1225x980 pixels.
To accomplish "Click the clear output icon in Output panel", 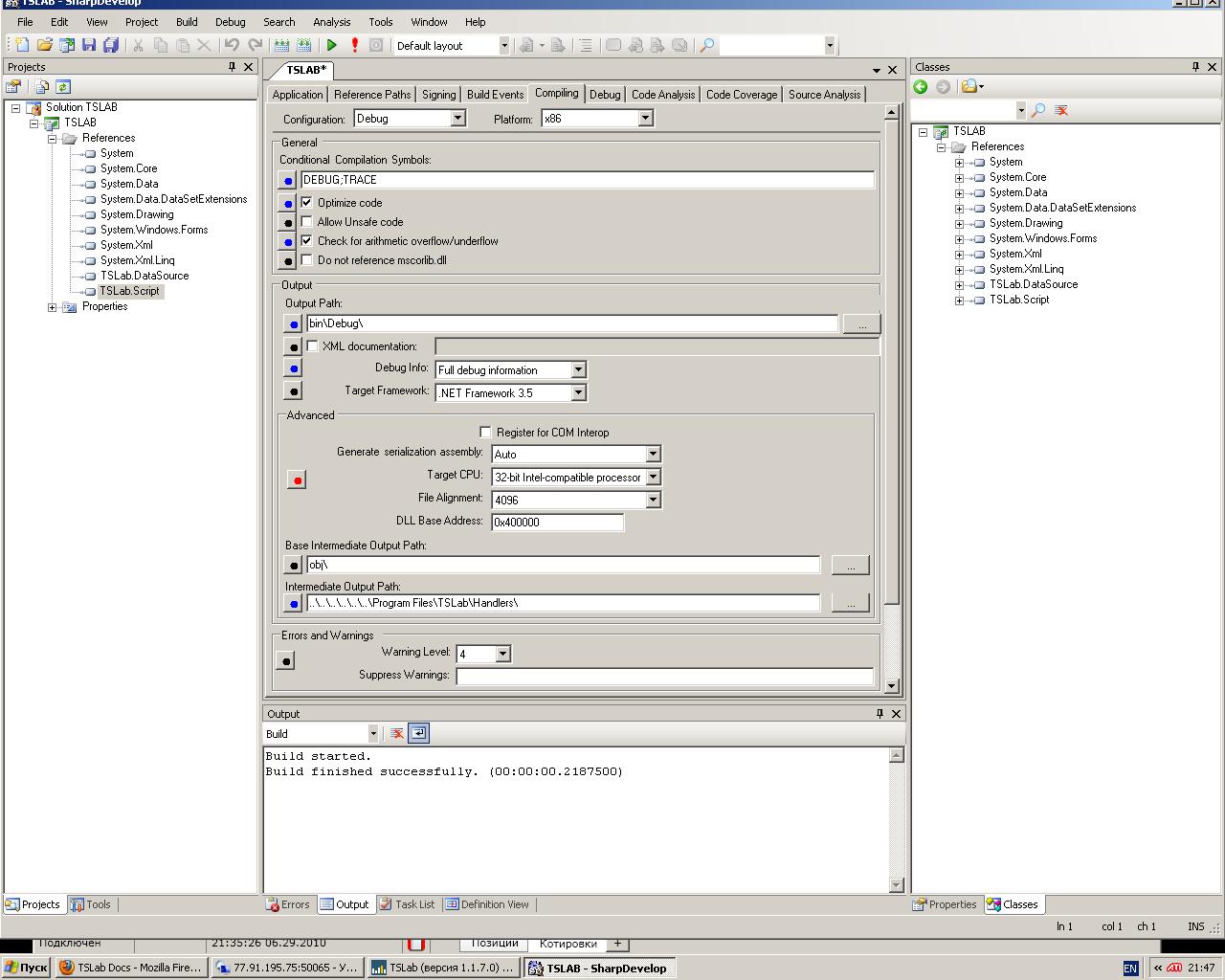I will [396, 733].
